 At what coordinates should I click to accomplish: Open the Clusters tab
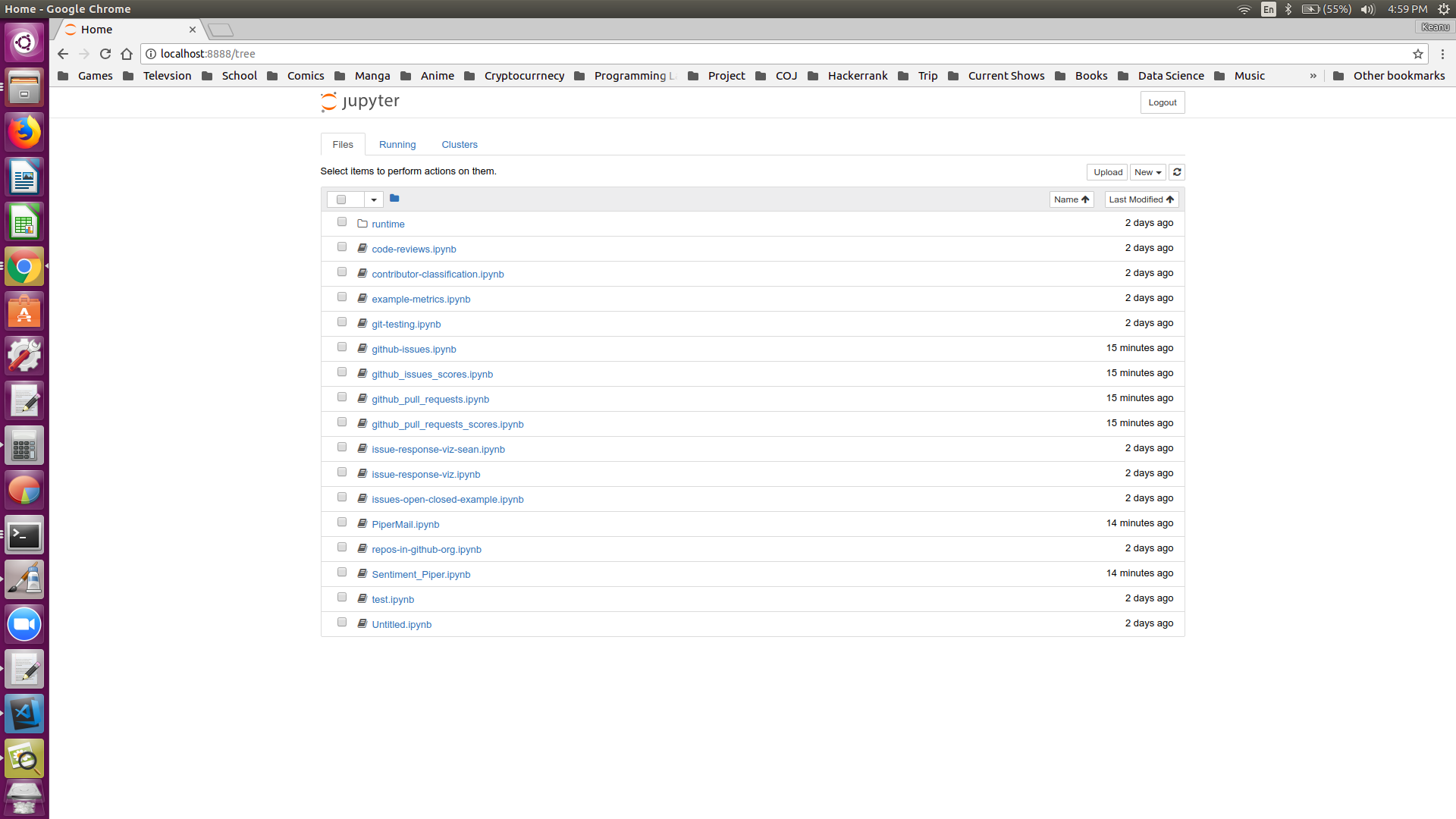tap(460, 144)
